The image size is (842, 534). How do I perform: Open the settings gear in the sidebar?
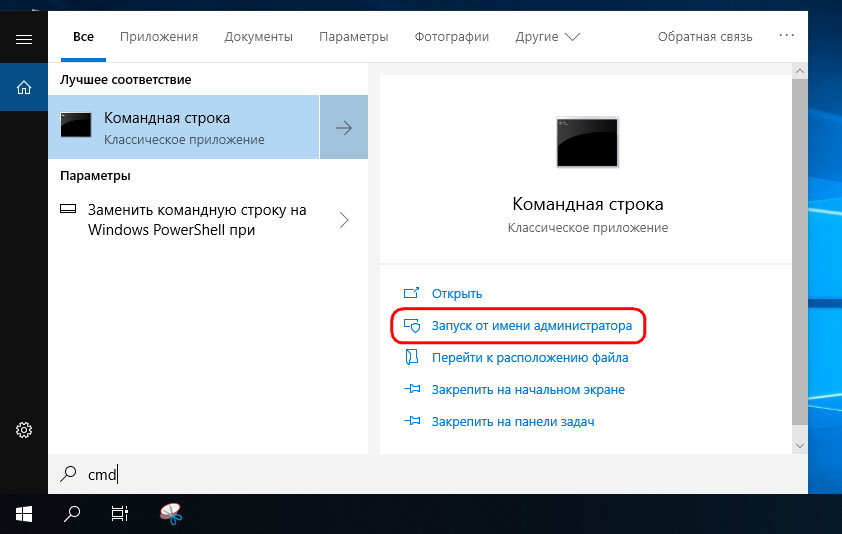click(x=24, y=430)
